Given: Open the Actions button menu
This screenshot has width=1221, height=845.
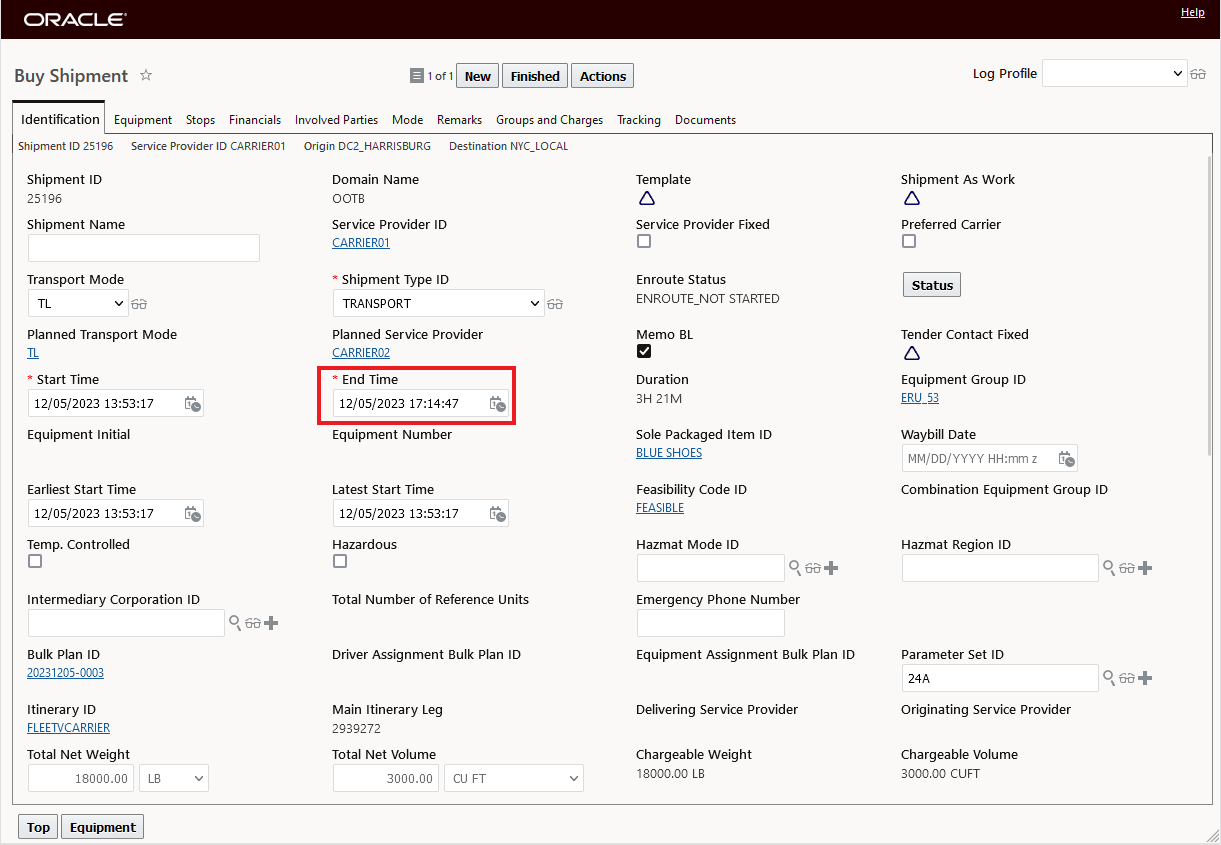Looking at the screenshot, I should pyautogui.click(x=603, y=76).
